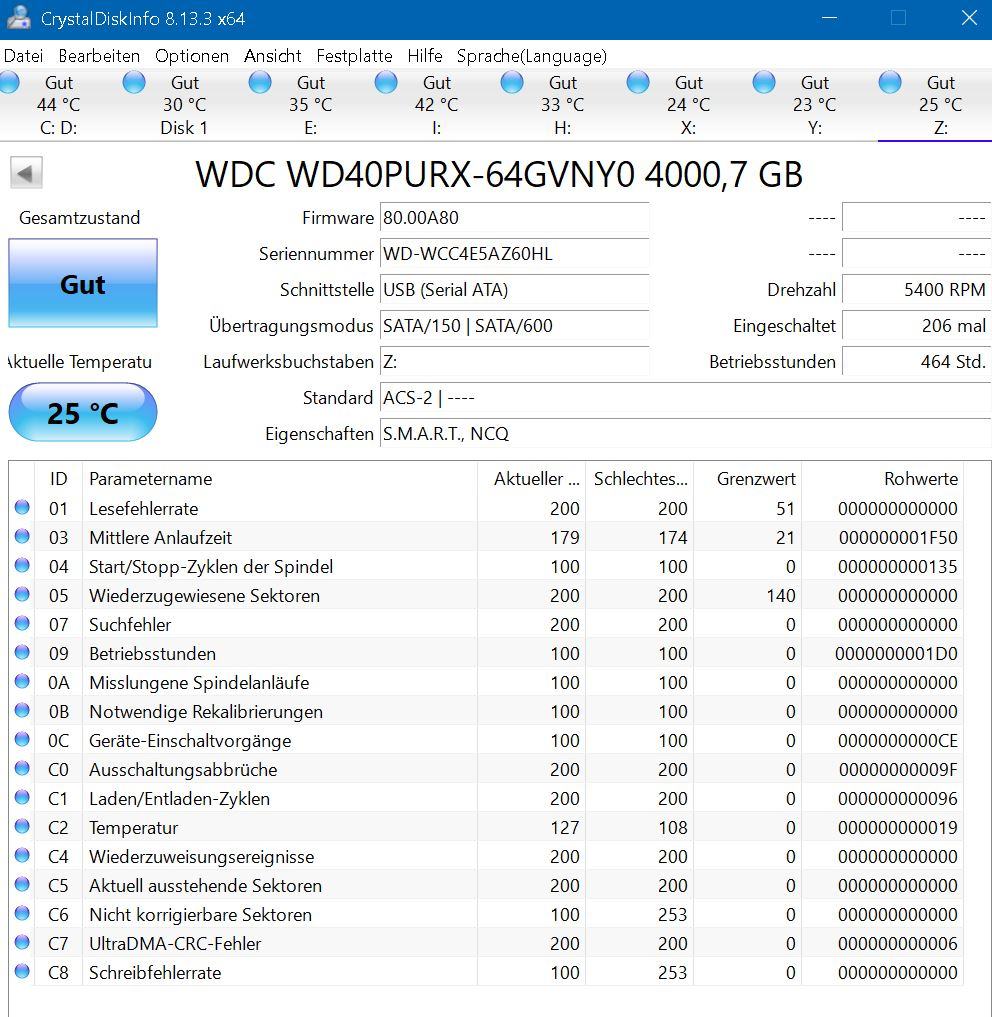Click the Laufwerksbuchstaben field Z:
Viewport: 992px width, 1017px height.
514,361
